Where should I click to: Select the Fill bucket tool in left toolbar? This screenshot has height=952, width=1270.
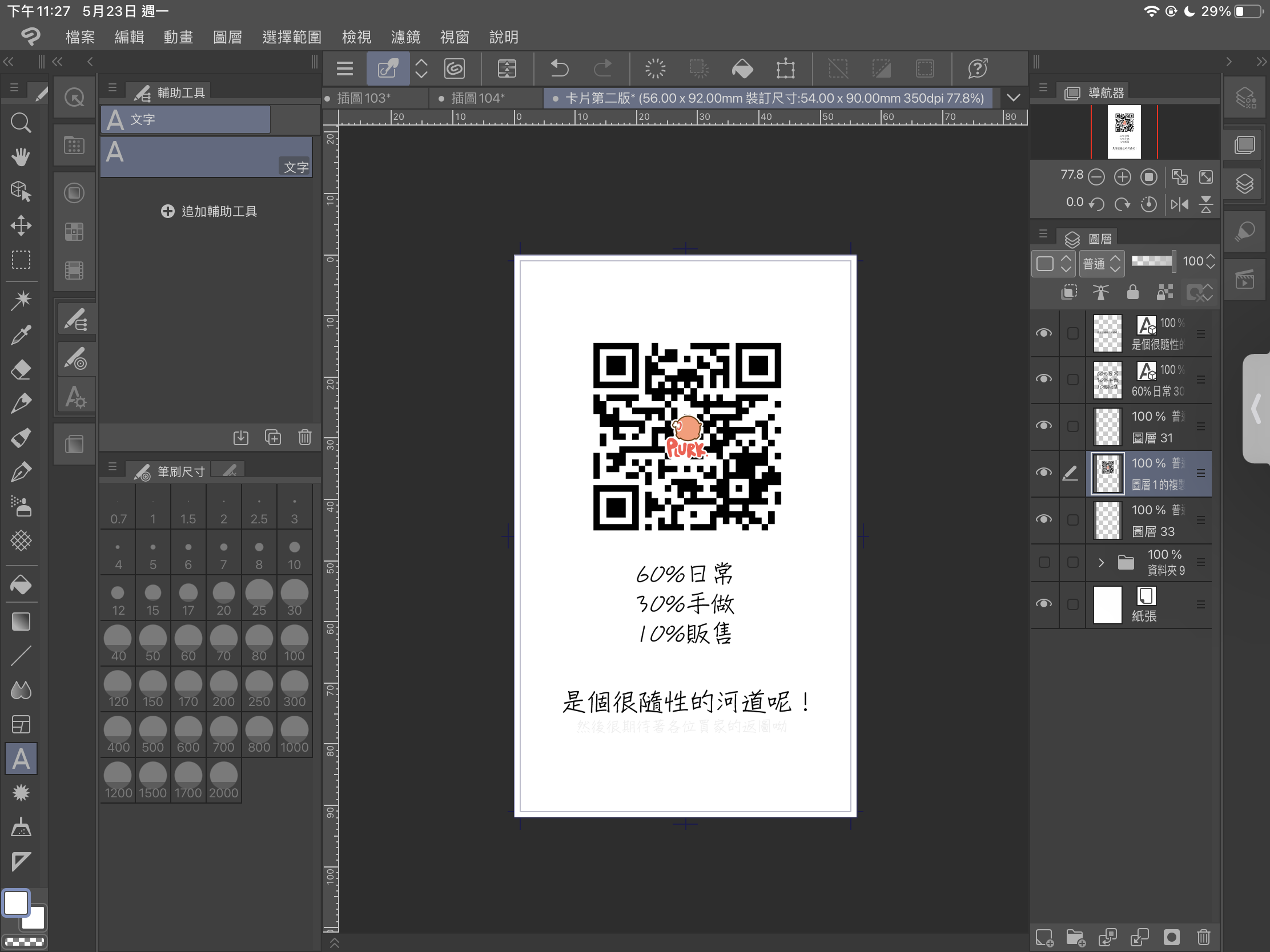pyautogui.click(x=21, y=585)
